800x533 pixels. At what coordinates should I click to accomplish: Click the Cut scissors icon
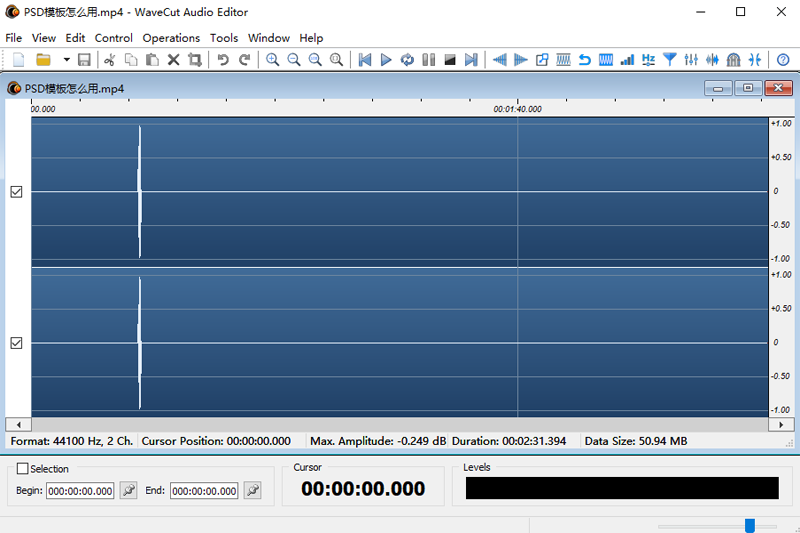(x=110, y=60)
